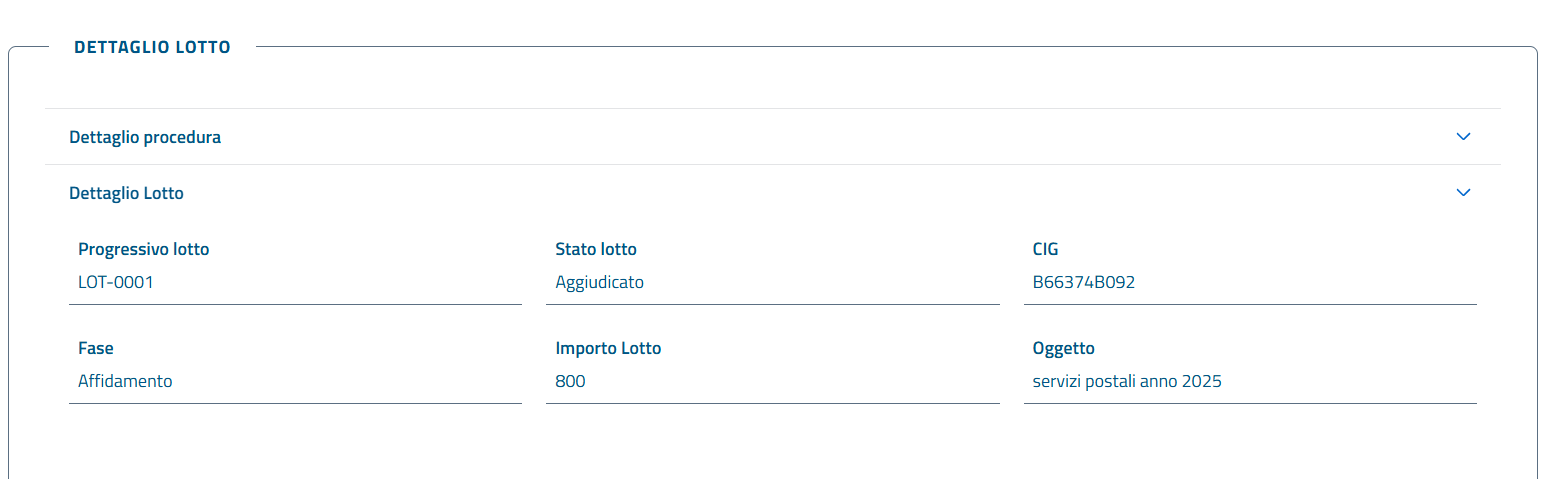The image size is (1547, 479).
Task: Click the Importo Lotto label
Action: coord(608,349)
